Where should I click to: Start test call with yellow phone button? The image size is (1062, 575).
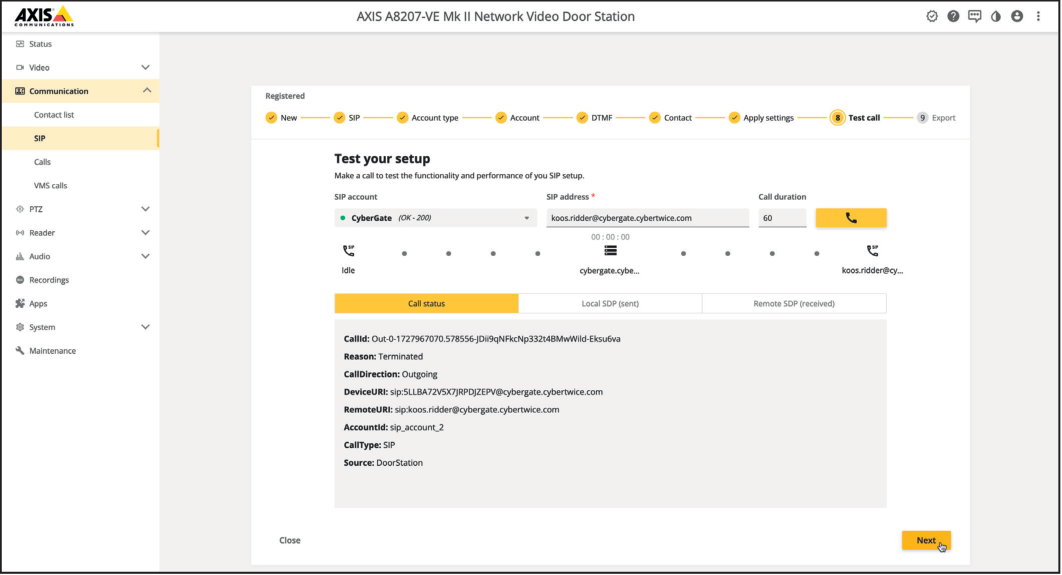pyautogui.click(x=851, y=218)
